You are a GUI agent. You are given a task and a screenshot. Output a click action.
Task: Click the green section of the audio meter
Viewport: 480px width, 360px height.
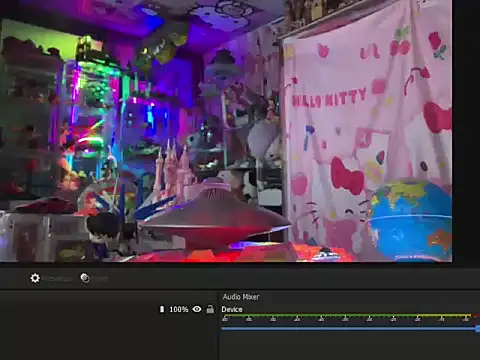coord(318,315)
